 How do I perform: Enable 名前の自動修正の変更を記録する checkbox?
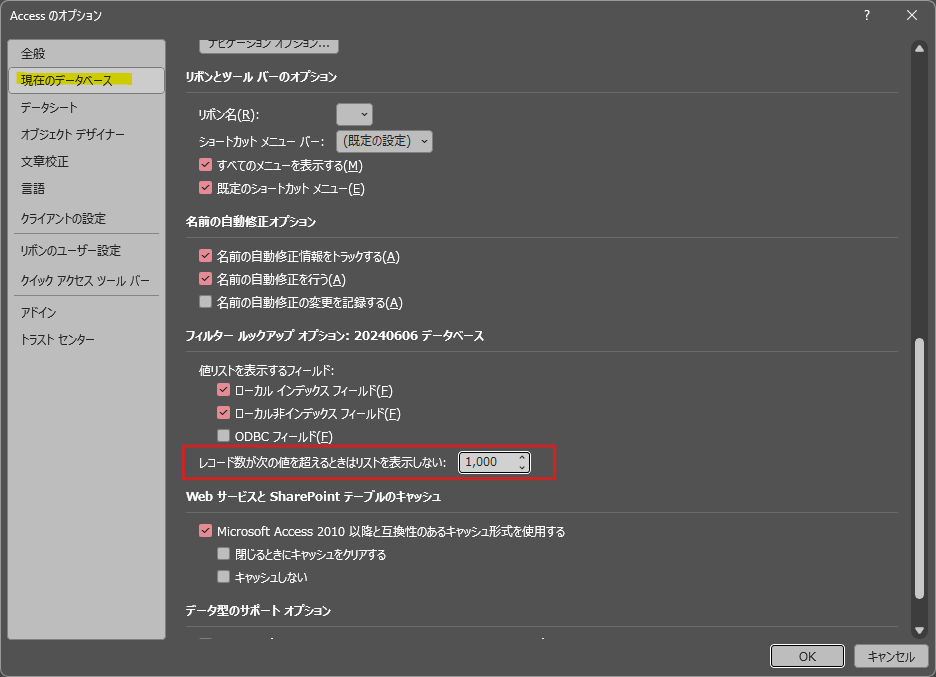point(206,302)
